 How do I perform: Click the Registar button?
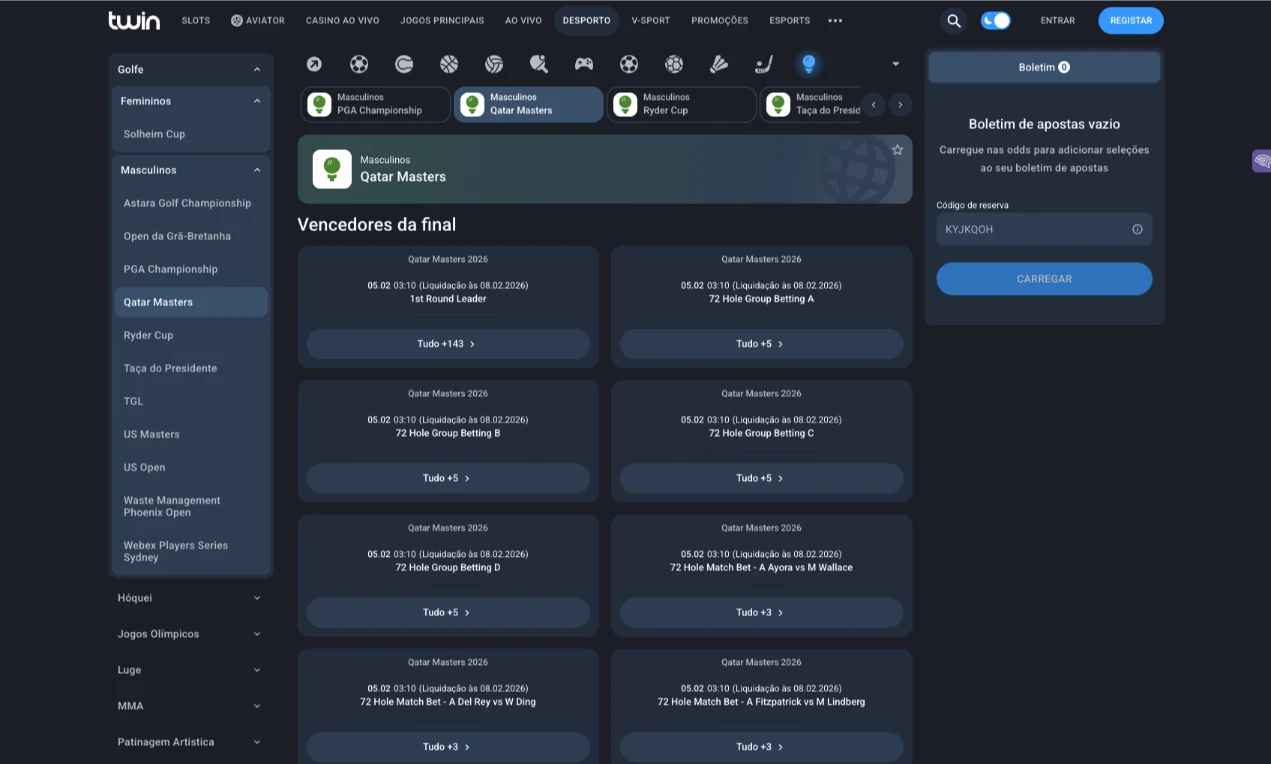coord(1130,20)
